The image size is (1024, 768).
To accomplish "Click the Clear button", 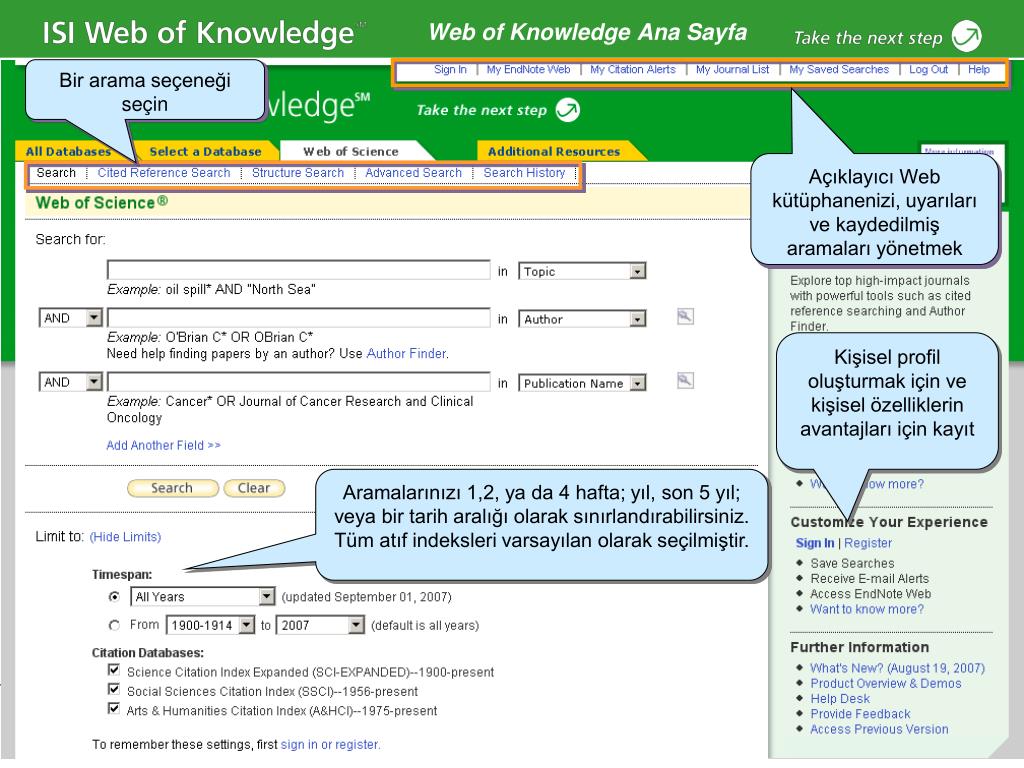I will tap(254, 488).
